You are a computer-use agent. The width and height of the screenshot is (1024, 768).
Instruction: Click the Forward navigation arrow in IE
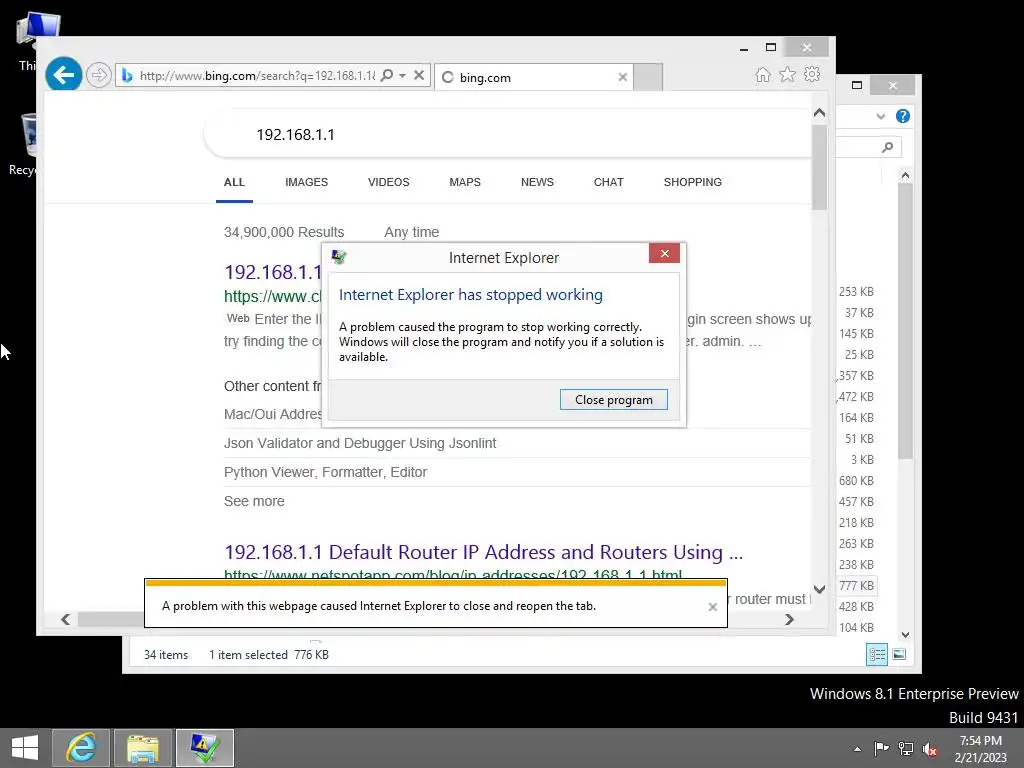point(99,75)
